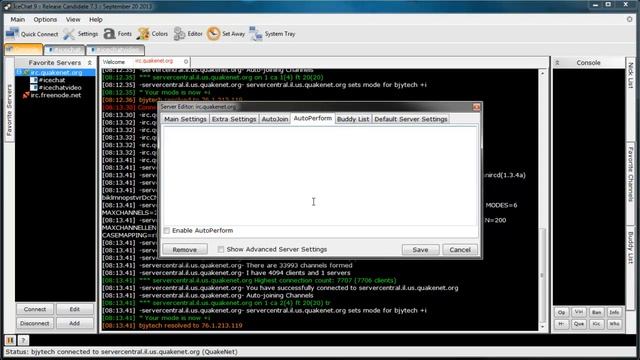Select #icechat in Favorite Servers tree

[x=52, y=80]
